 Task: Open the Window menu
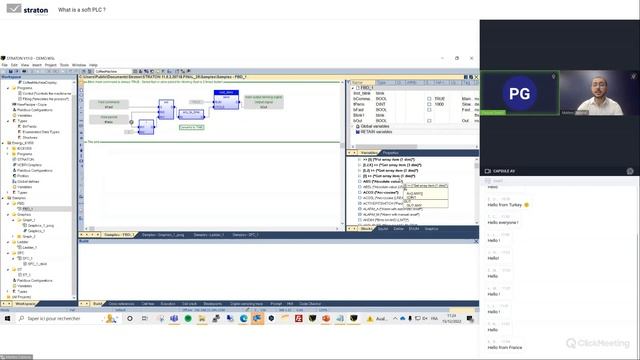coord(79,65)
